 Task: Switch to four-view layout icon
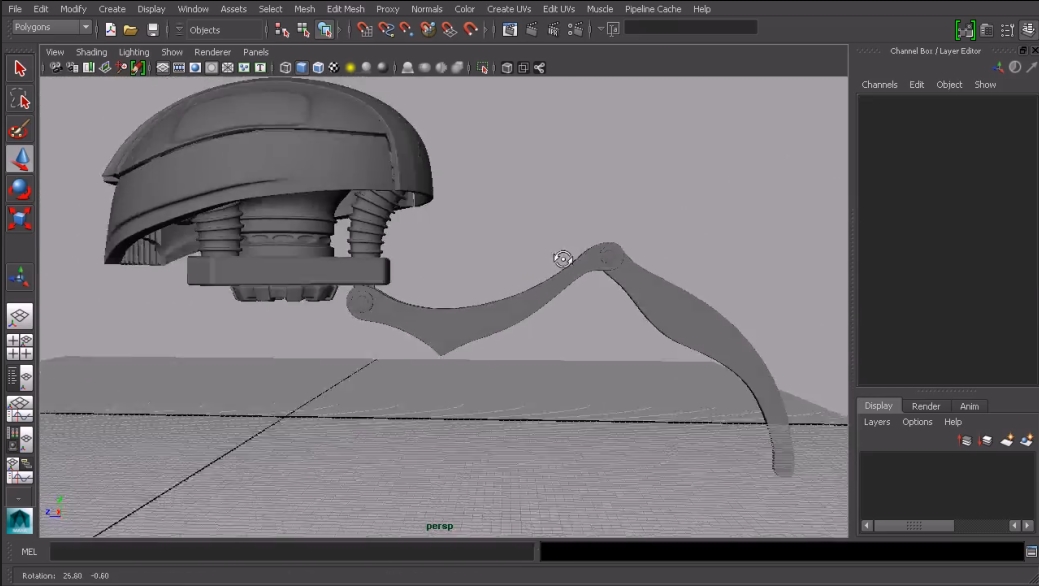(x=20, y=347)
